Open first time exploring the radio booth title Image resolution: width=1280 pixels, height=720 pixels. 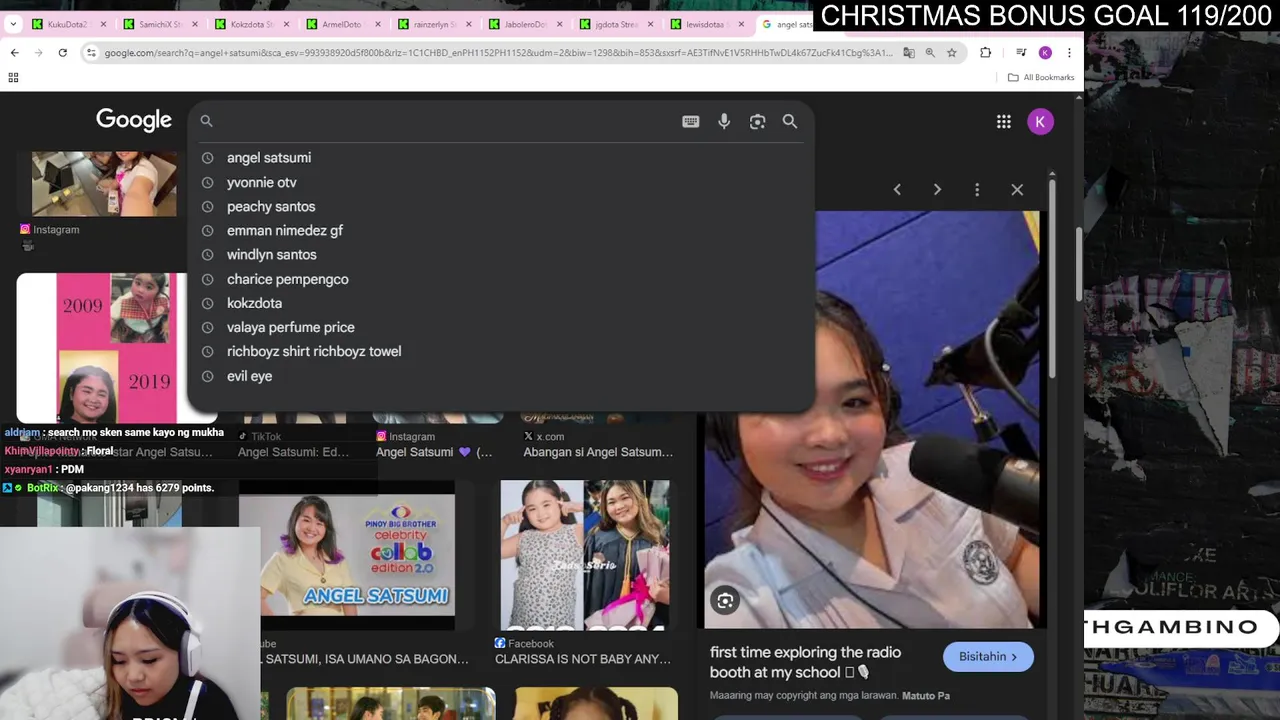805,662
